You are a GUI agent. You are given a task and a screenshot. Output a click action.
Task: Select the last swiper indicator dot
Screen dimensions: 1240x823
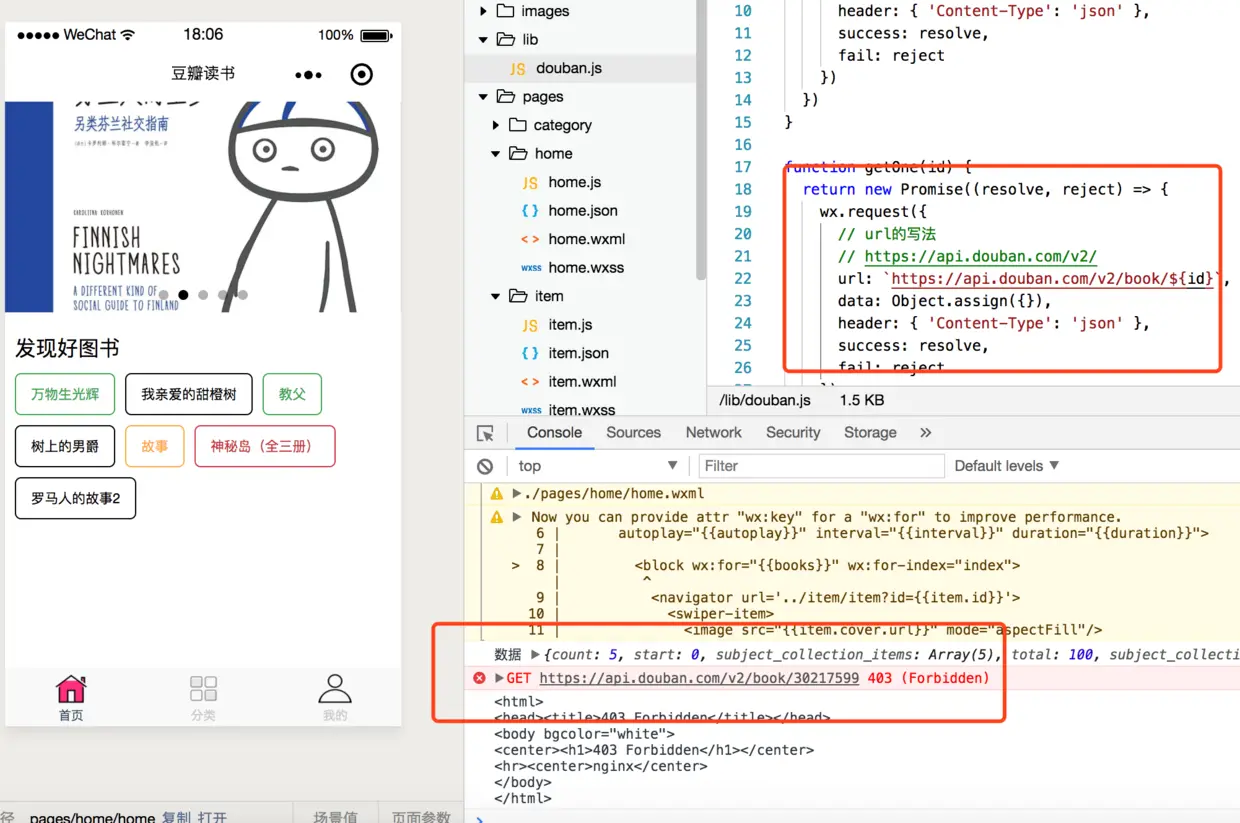click(243, 295)
